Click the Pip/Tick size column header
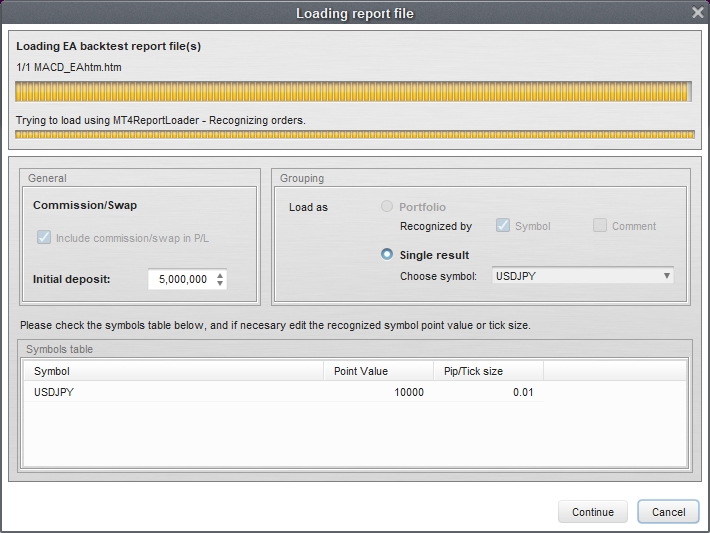Viewport: 710px width, 533px height. 488,371
